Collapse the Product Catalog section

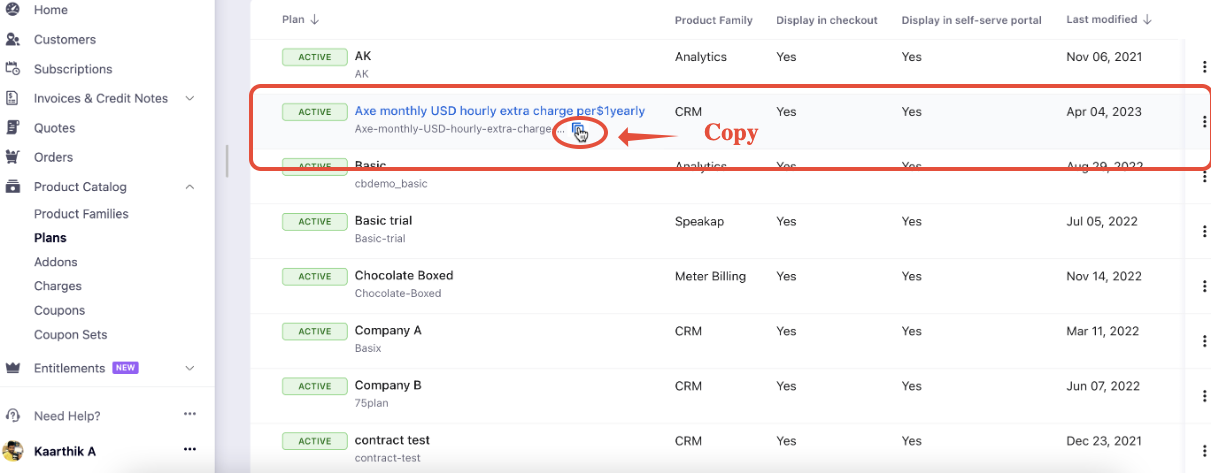pos(190,187)
